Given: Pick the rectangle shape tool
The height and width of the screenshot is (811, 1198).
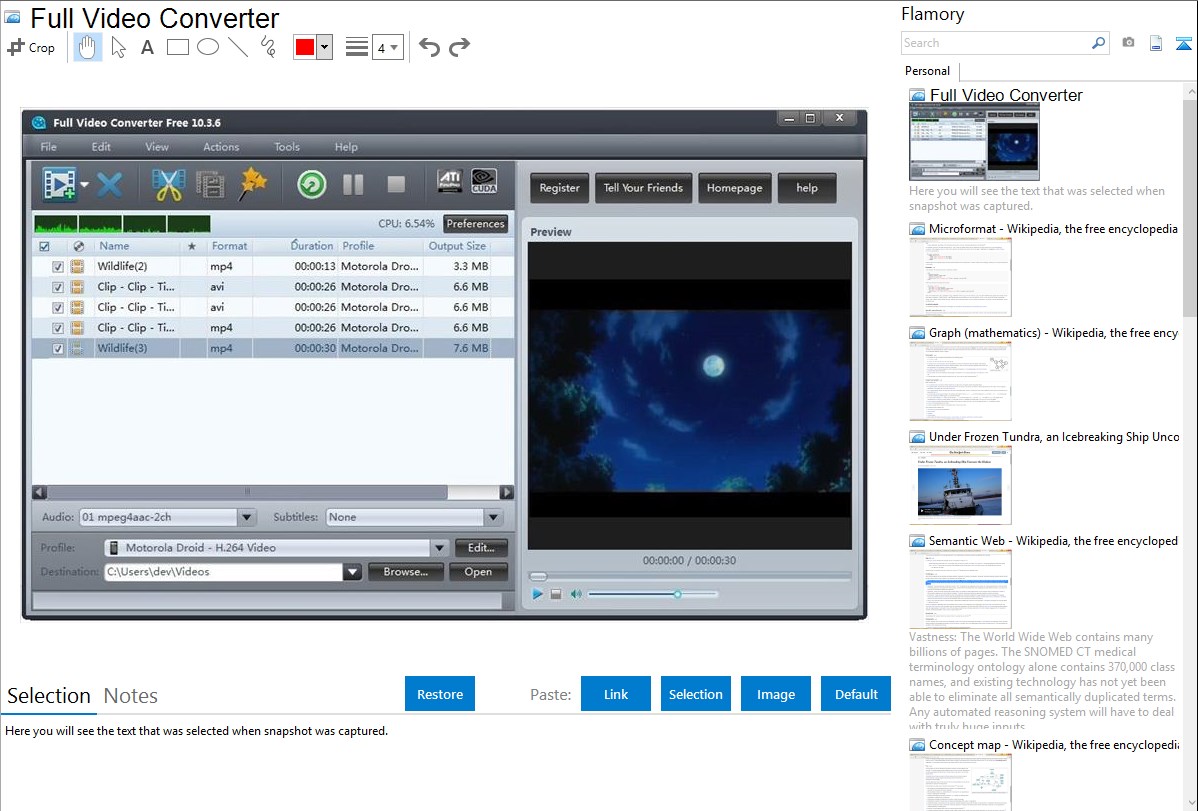Looking at the screenshot, I should [x=178, y=47].
